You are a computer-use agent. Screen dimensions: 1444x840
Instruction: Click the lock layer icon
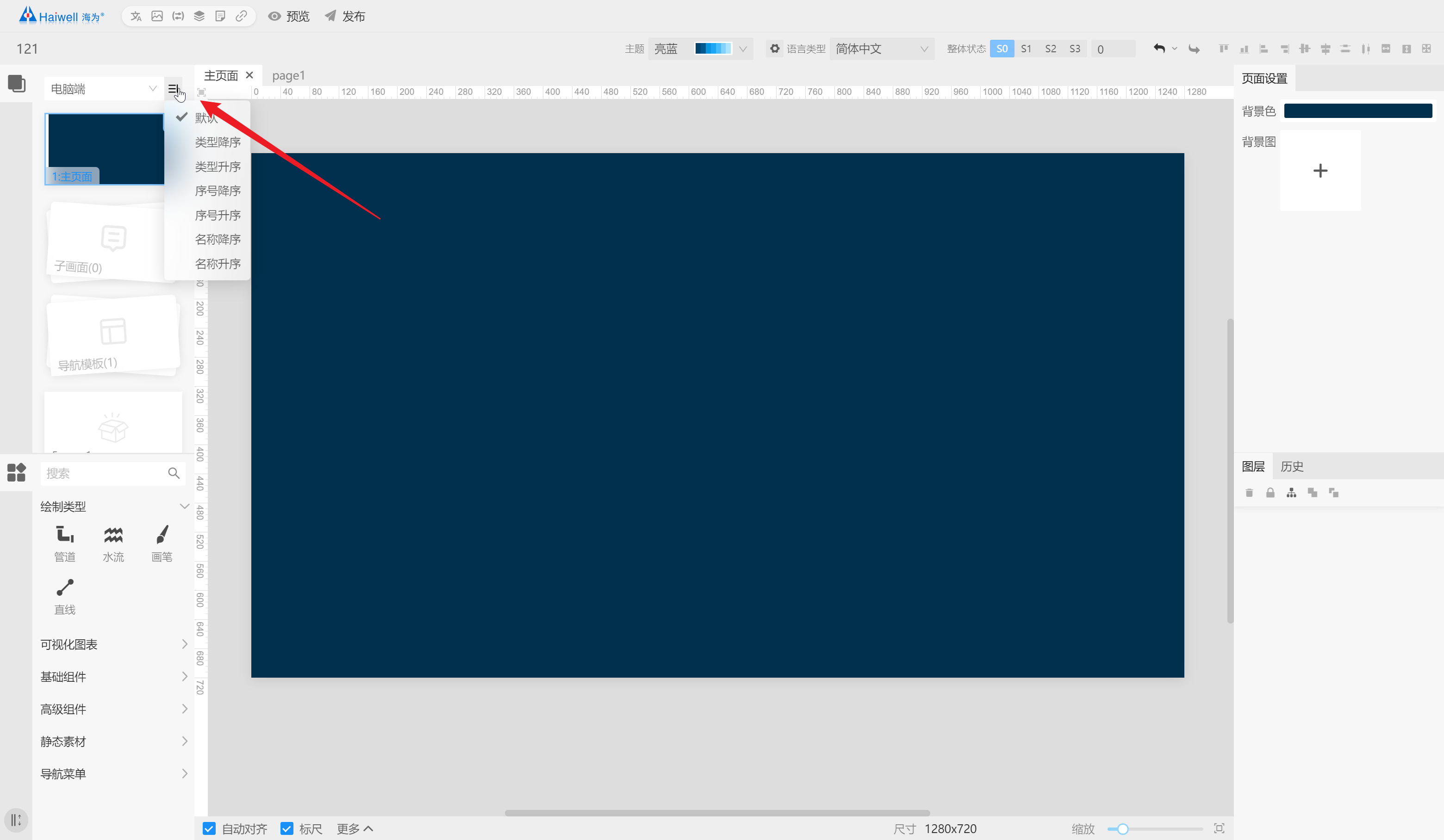1270,493
